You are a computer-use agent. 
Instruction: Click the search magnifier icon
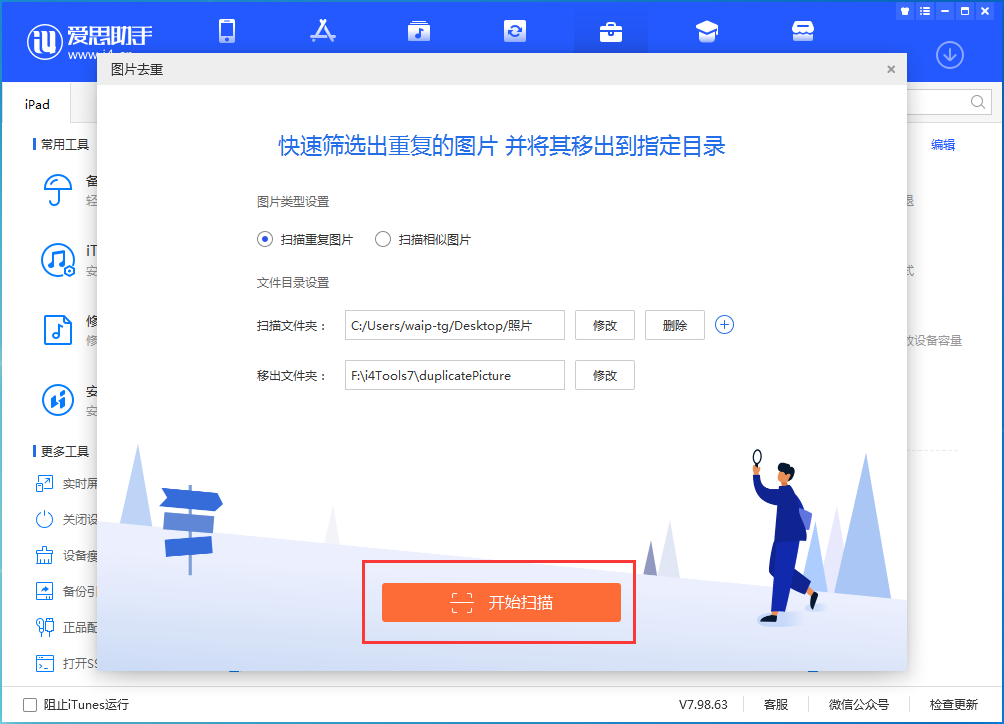pos(978,102)
